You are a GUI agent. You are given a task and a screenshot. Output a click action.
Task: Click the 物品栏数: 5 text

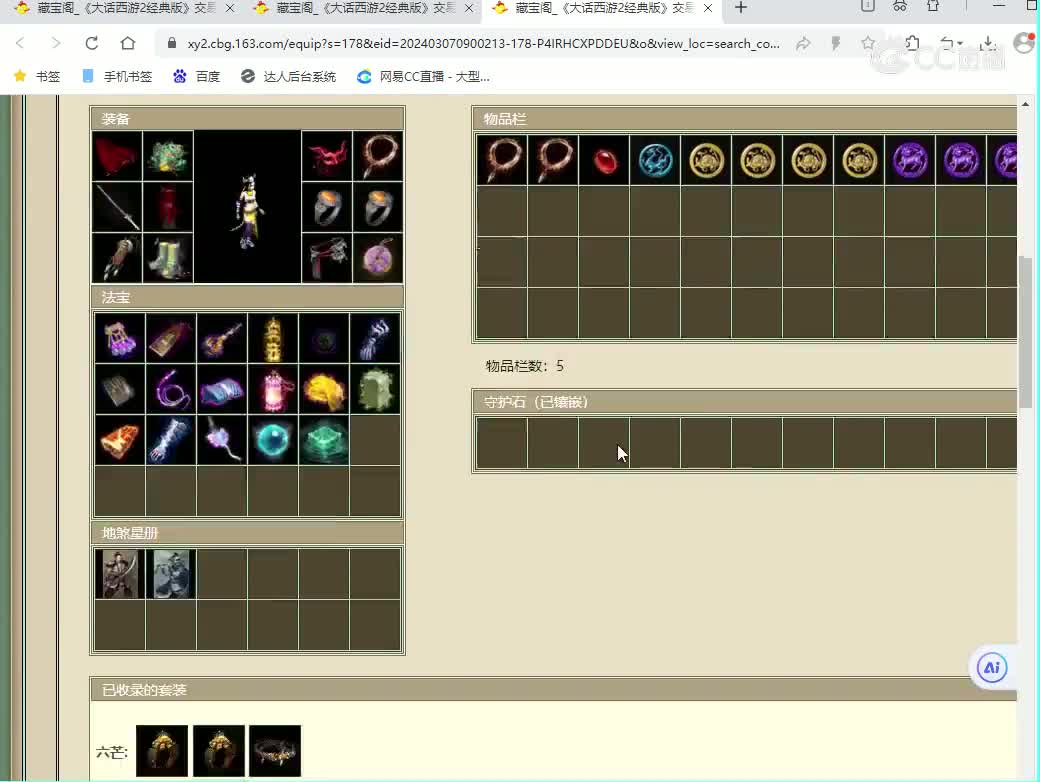coord(525,366)
